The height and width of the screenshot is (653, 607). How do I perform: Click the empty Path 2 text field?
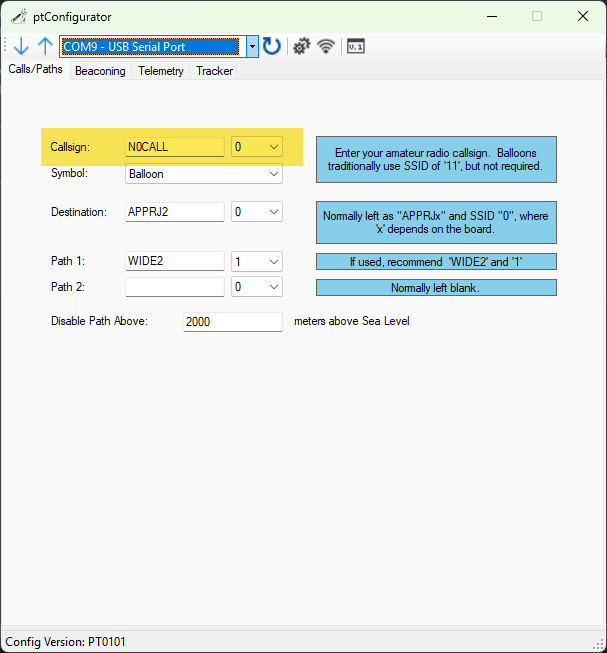coord(174,287)
